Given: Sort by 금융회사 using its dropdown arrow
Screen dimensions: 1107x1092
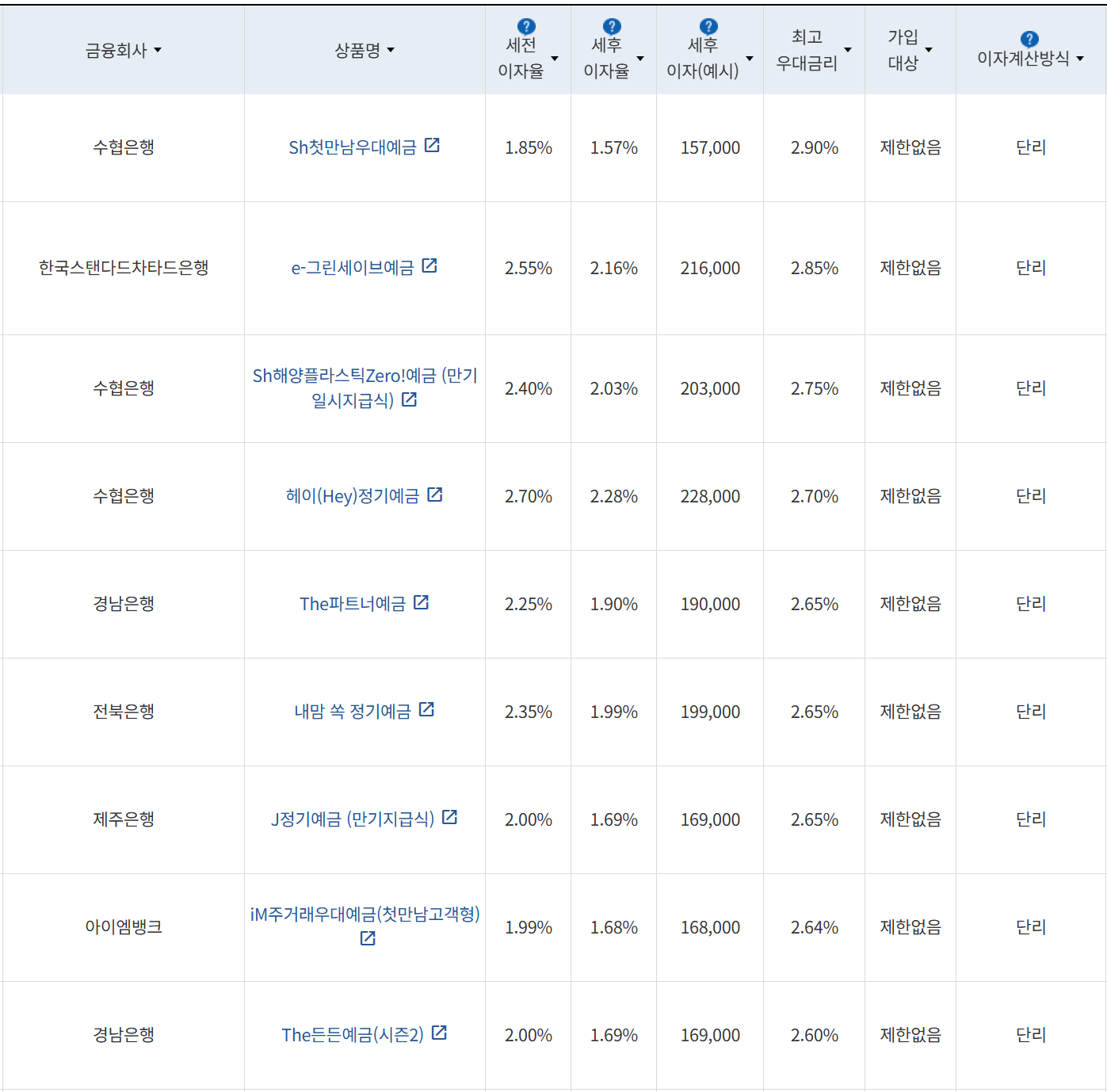Looking at the screenshot, I should 158,50.
